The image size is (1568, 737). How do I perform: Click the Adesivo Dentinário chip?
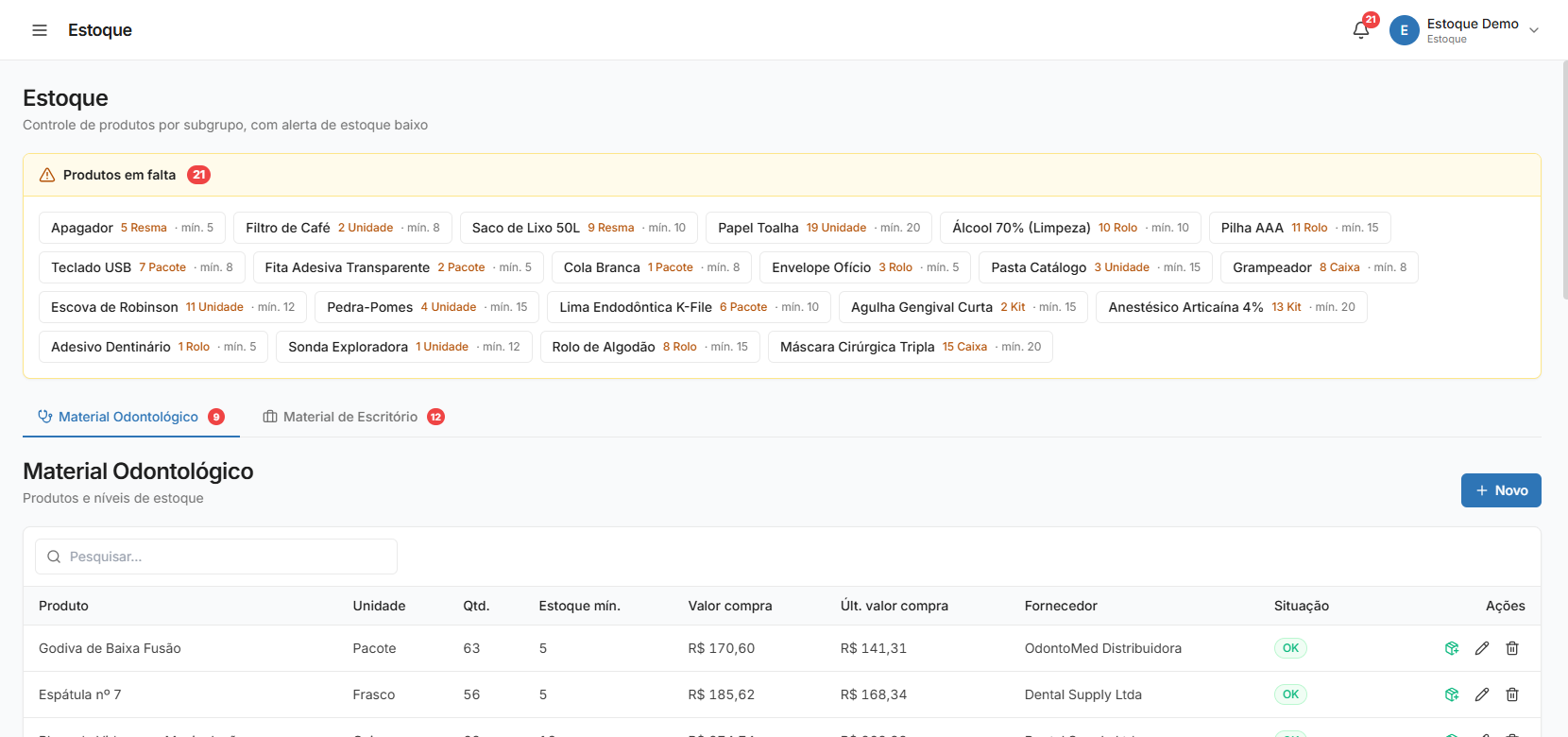(154, 347)
